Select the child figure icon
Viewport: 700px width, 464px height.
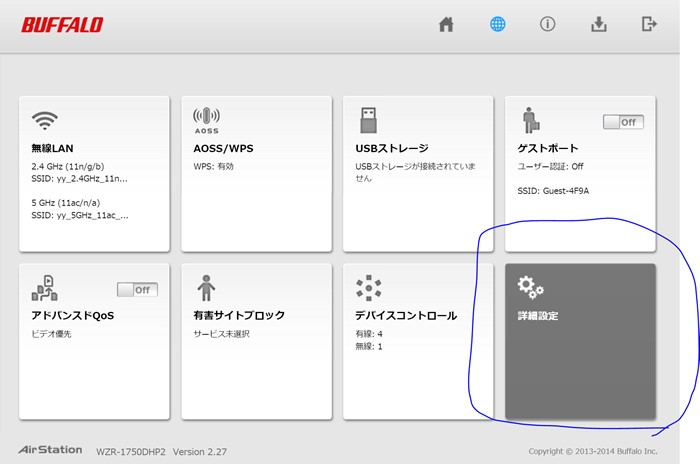click(x=206, y=288)
